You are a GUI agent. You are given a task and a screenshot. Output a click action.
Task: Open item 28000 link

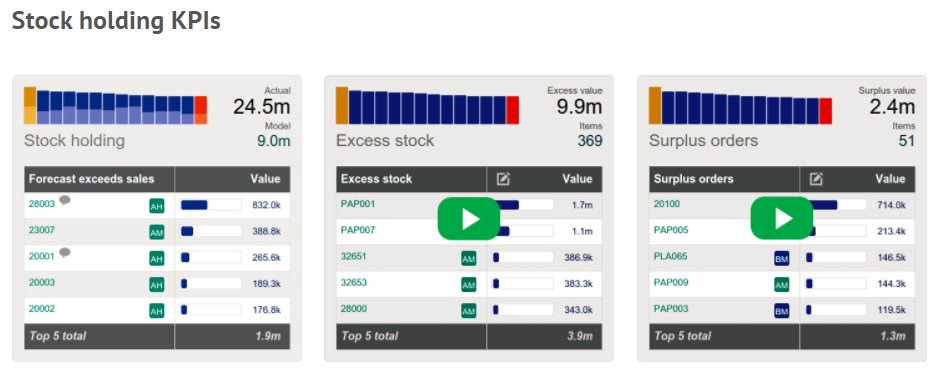(x=354, y=309)
